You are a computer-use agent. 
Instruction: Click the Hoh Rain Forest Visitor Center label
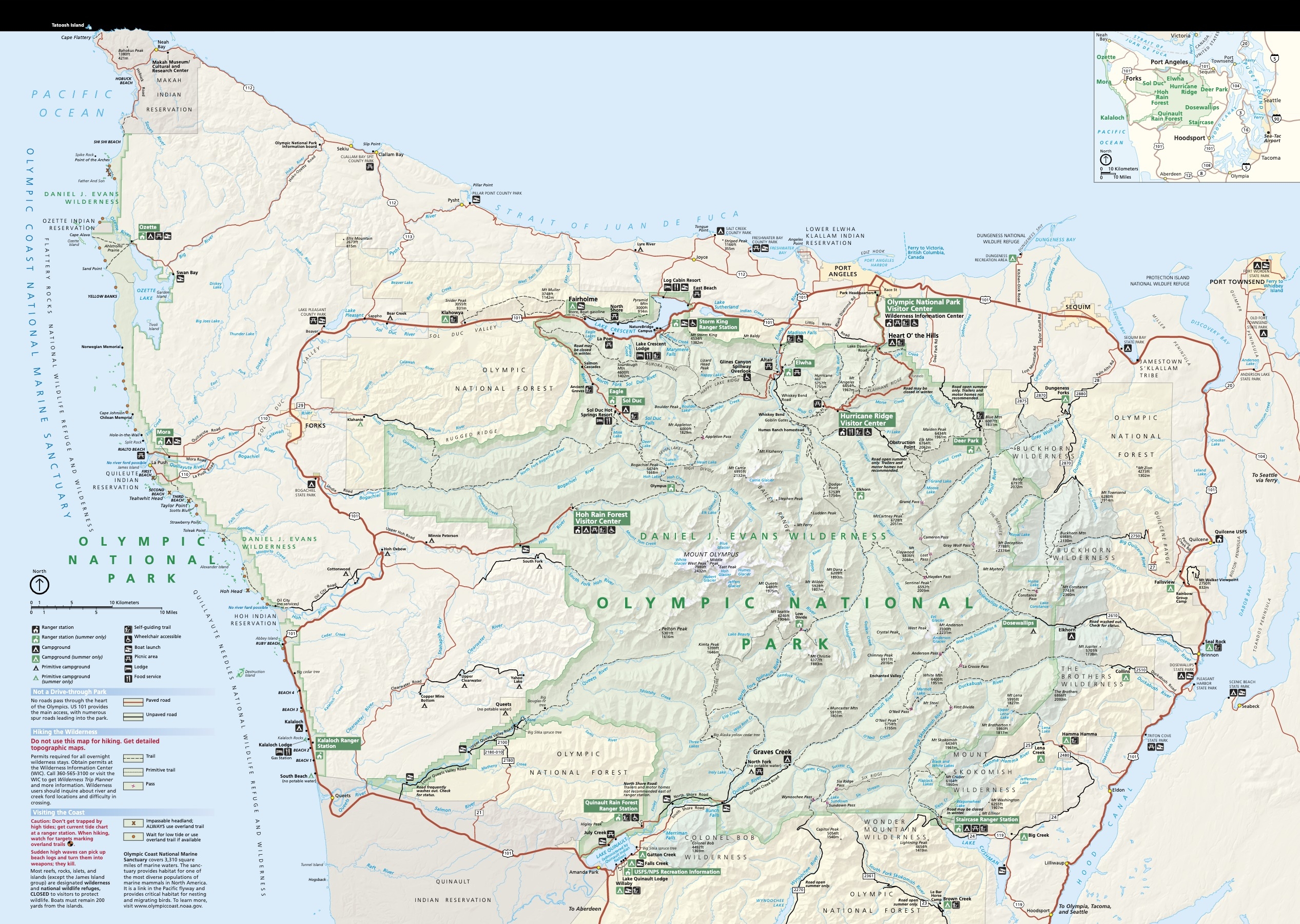601,517
